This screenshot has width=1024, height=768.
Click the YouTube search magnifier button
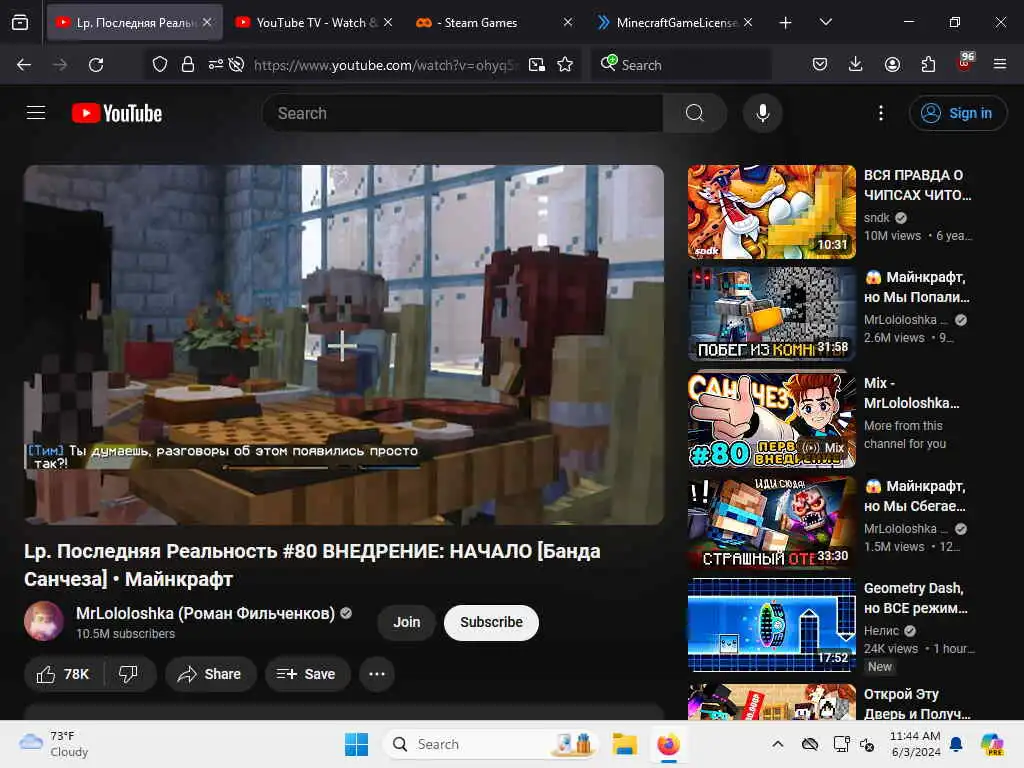[x=694, y=113]
